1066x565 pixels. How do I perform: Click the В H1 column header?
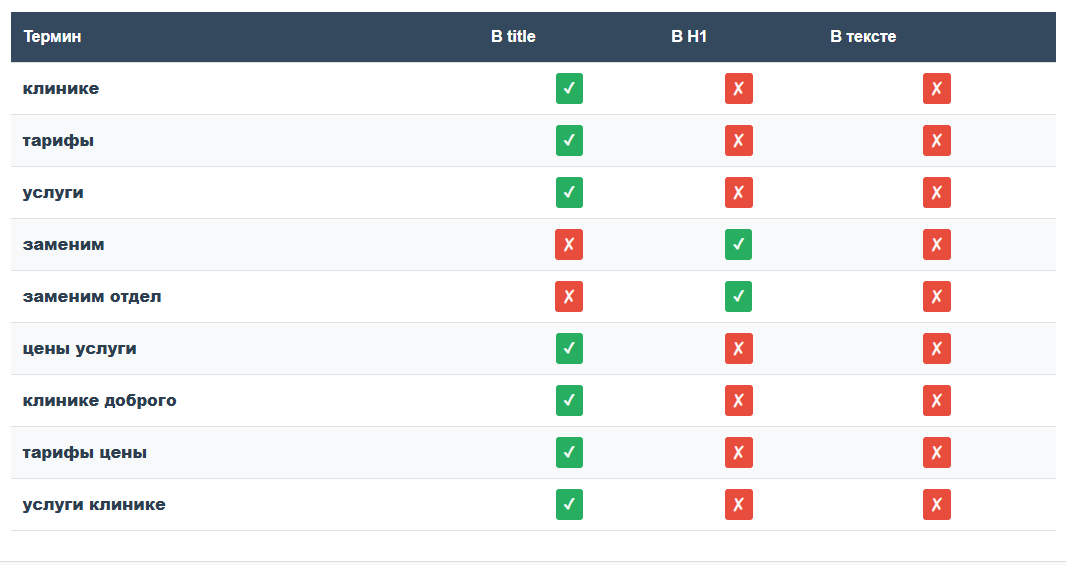tap(689, 37)
